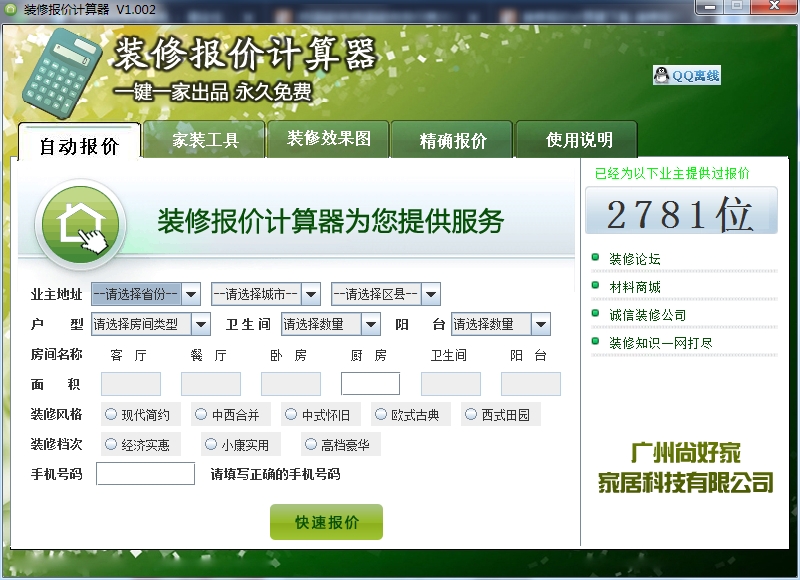Open the 装修效果图 tab
Viewport: 800px width, 580px height.
(329, 139)
